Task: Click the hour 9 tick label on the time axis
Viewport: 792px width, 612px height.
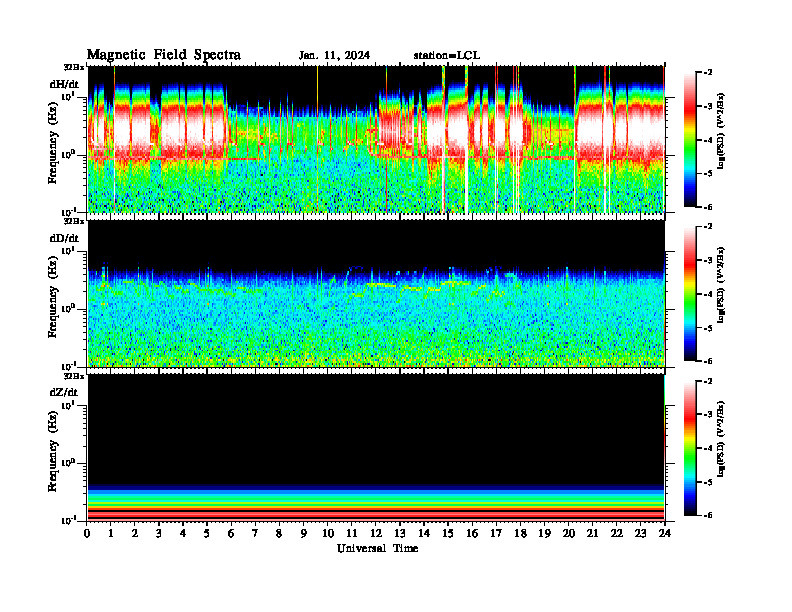Action: tap(304, 534)
